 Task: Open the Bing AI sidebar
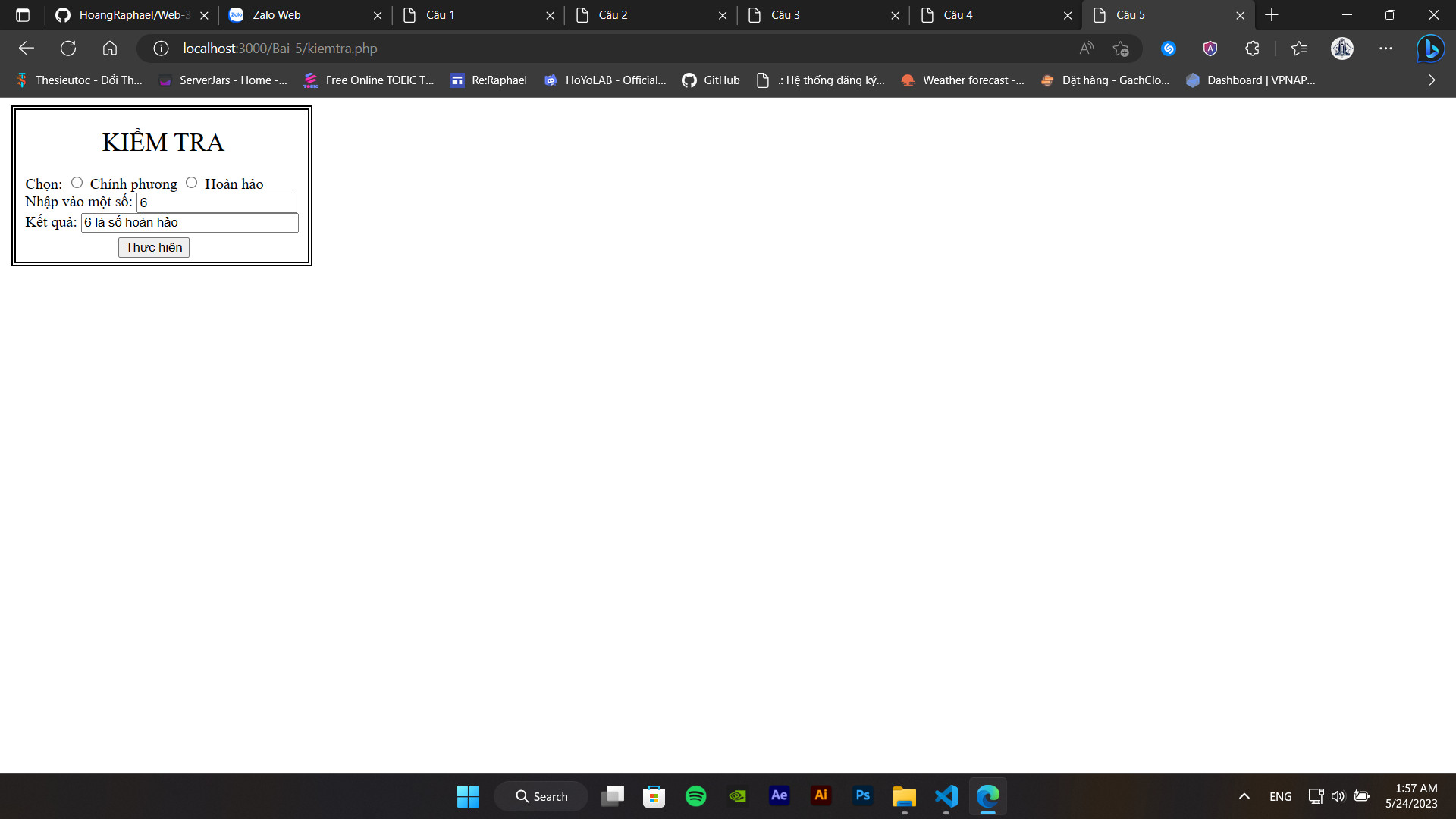1430,48
